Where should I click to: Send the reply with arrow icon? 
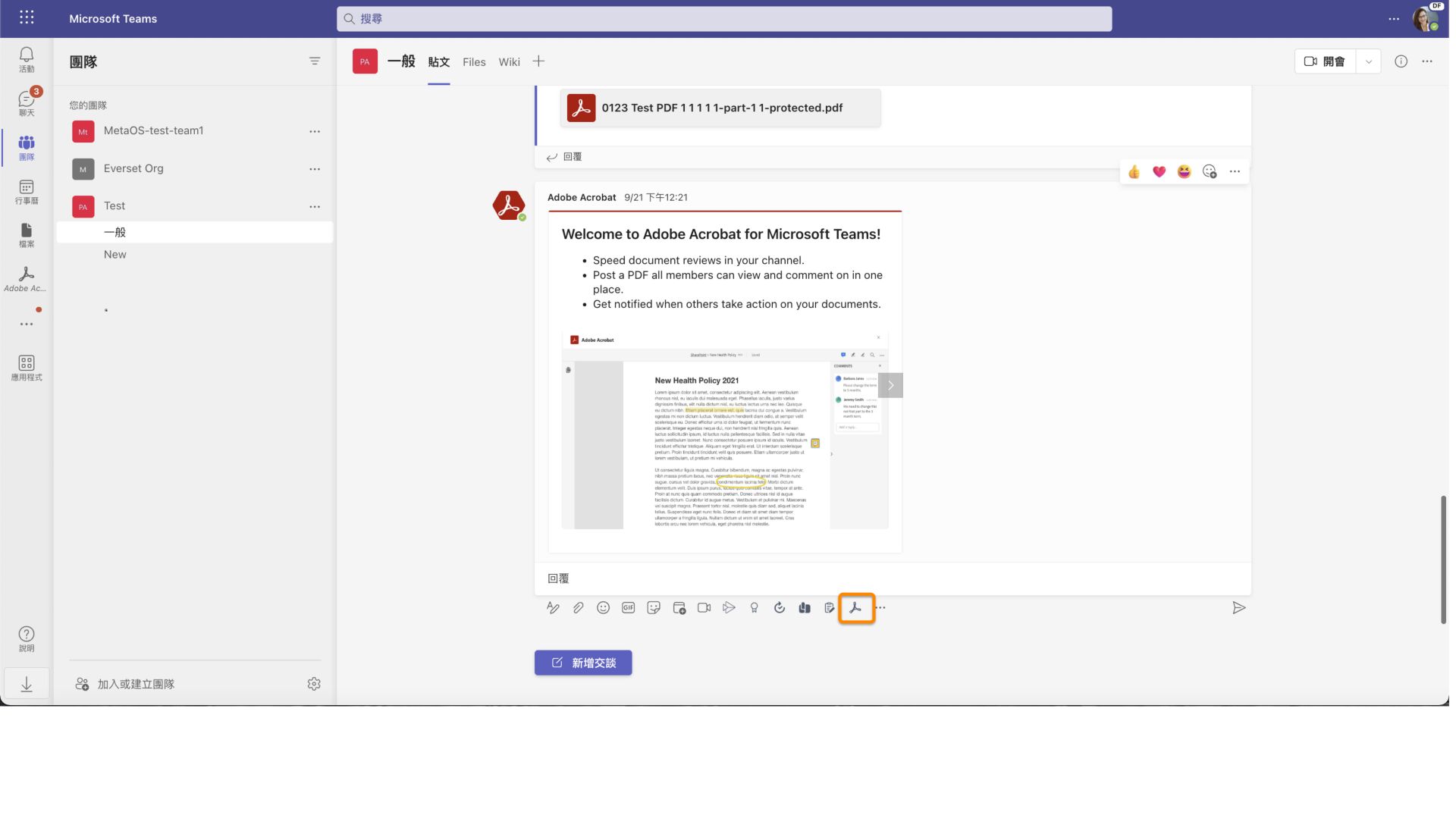1238,608
